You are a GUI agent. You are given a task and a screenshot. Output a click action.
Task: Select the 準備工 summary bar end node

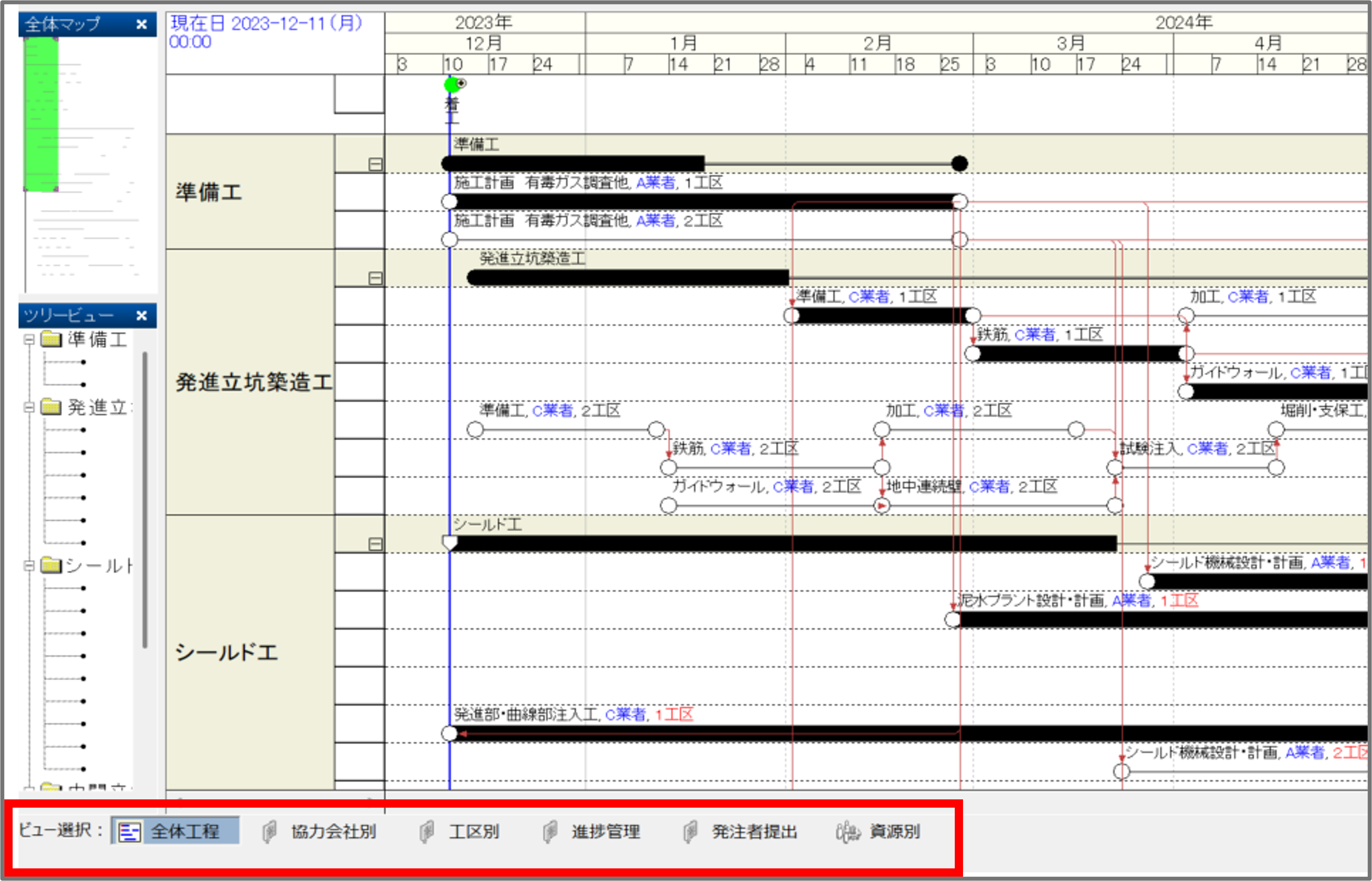pyautogui.click(x=959, y=164)
